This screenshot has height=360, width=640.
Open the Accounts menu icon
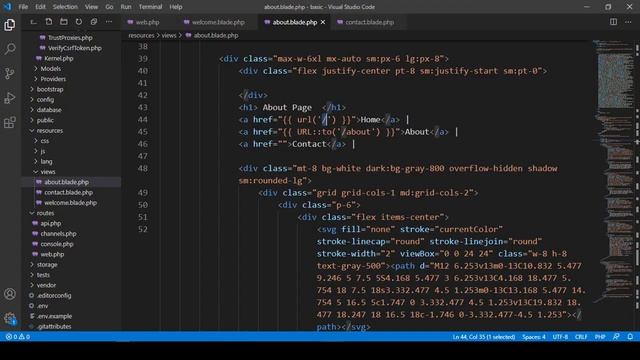click(10, 294)
